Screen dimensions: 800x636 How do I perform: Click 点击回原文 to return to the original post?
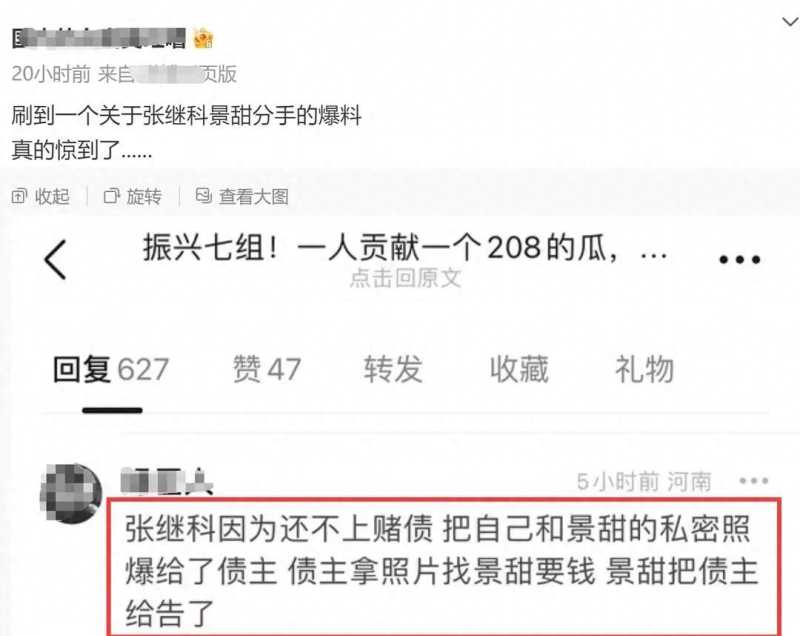click(406, 278)
